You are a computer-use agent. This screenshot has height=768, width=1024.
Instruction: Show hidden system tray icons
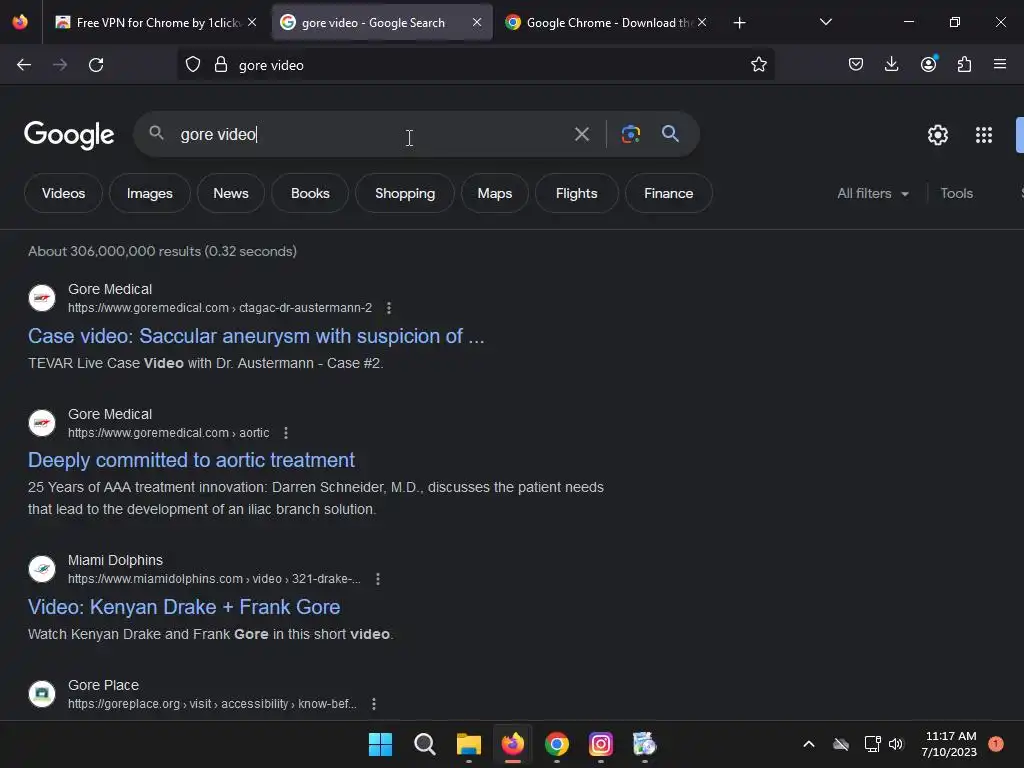(x=808, y=744)
